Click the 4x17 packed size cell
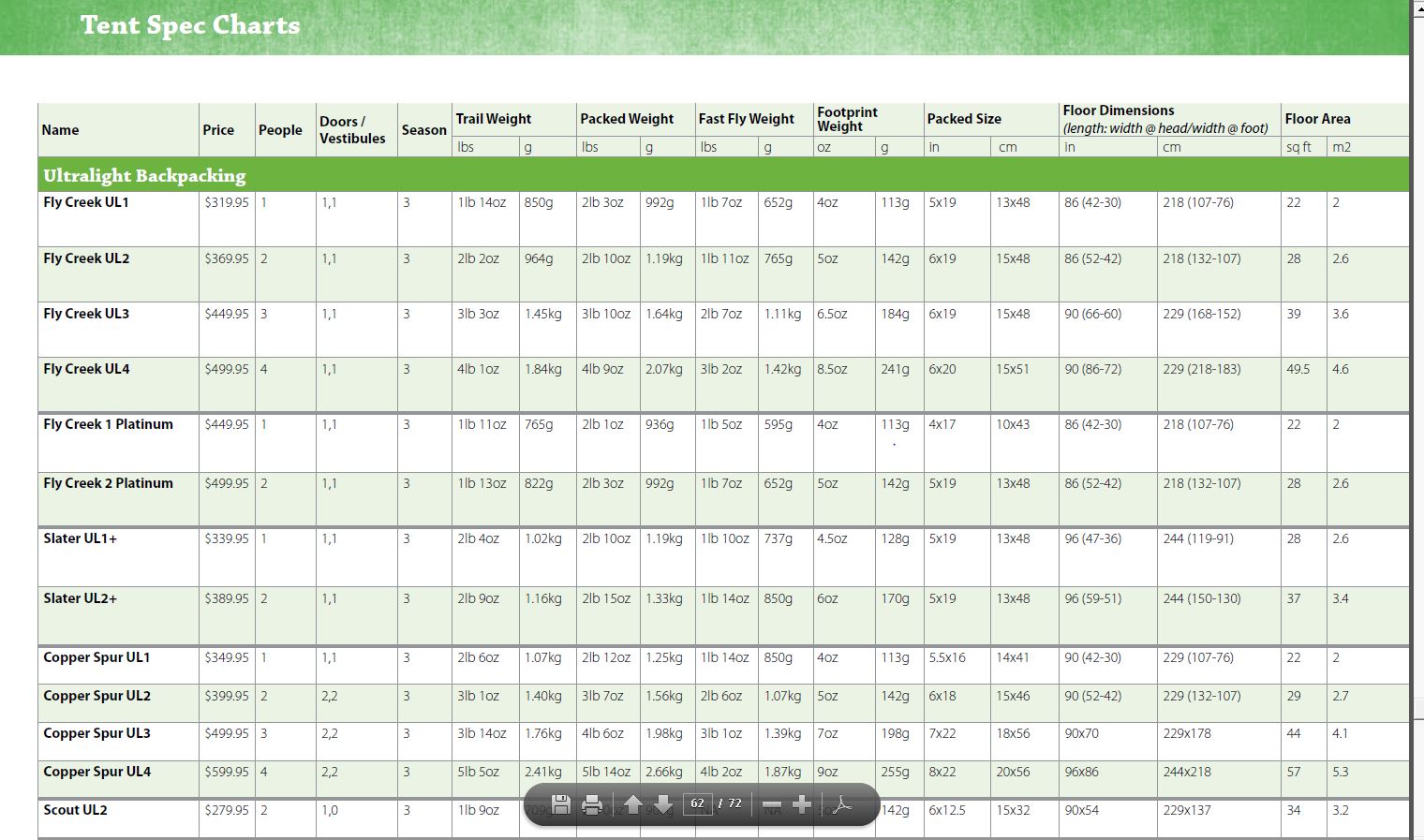This screenshot has height=840, width=1424. point(942,424)
